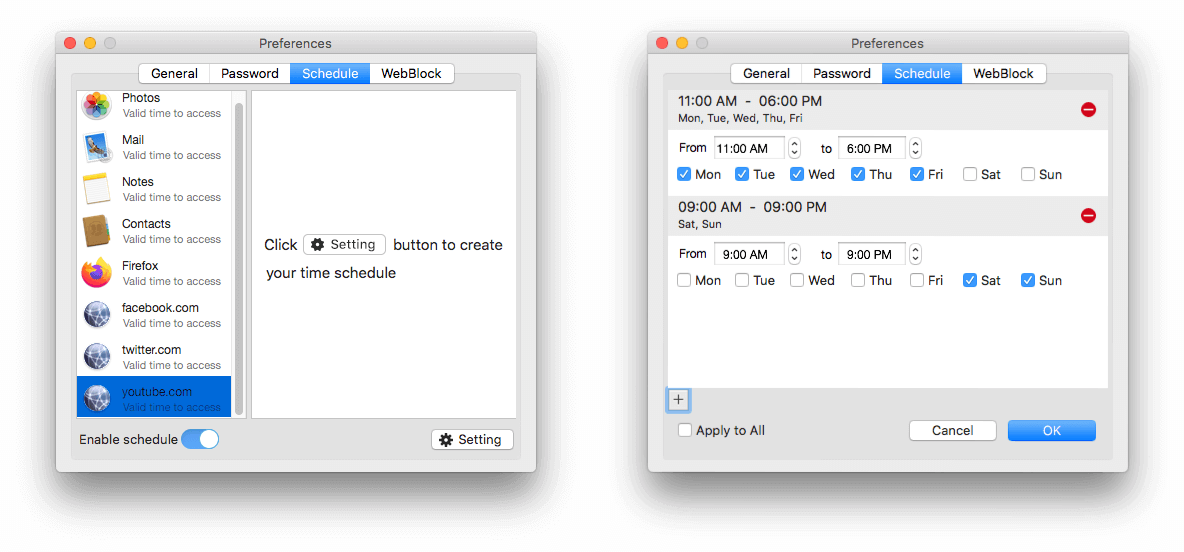Click the Mail app icon in the list
1184x552 pixels.
pyautogui.click(x=97, y=147)
